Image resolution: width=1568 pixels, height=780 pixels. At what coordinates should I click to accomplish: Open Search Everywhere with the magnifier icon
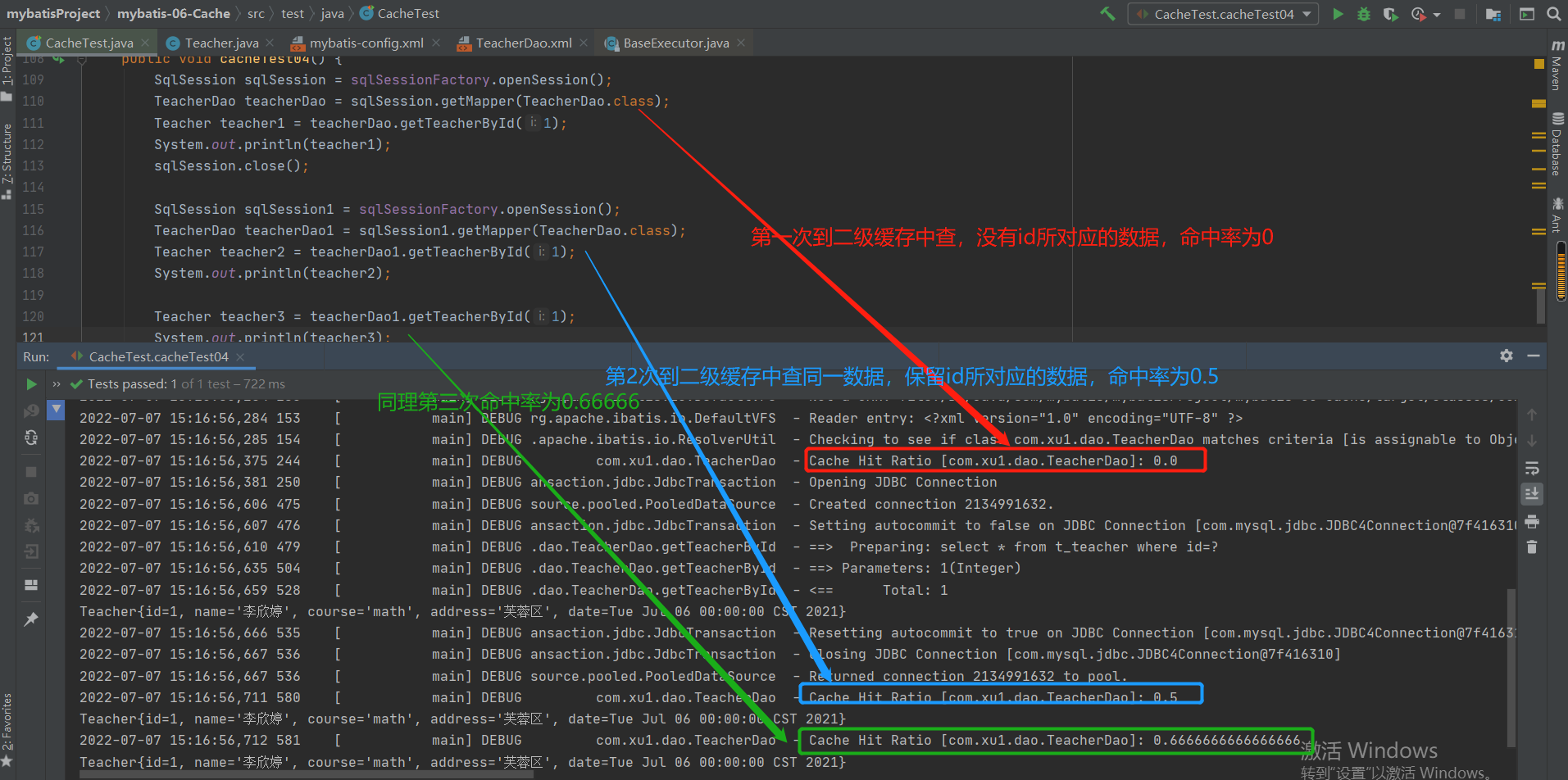coord(1553,14)
